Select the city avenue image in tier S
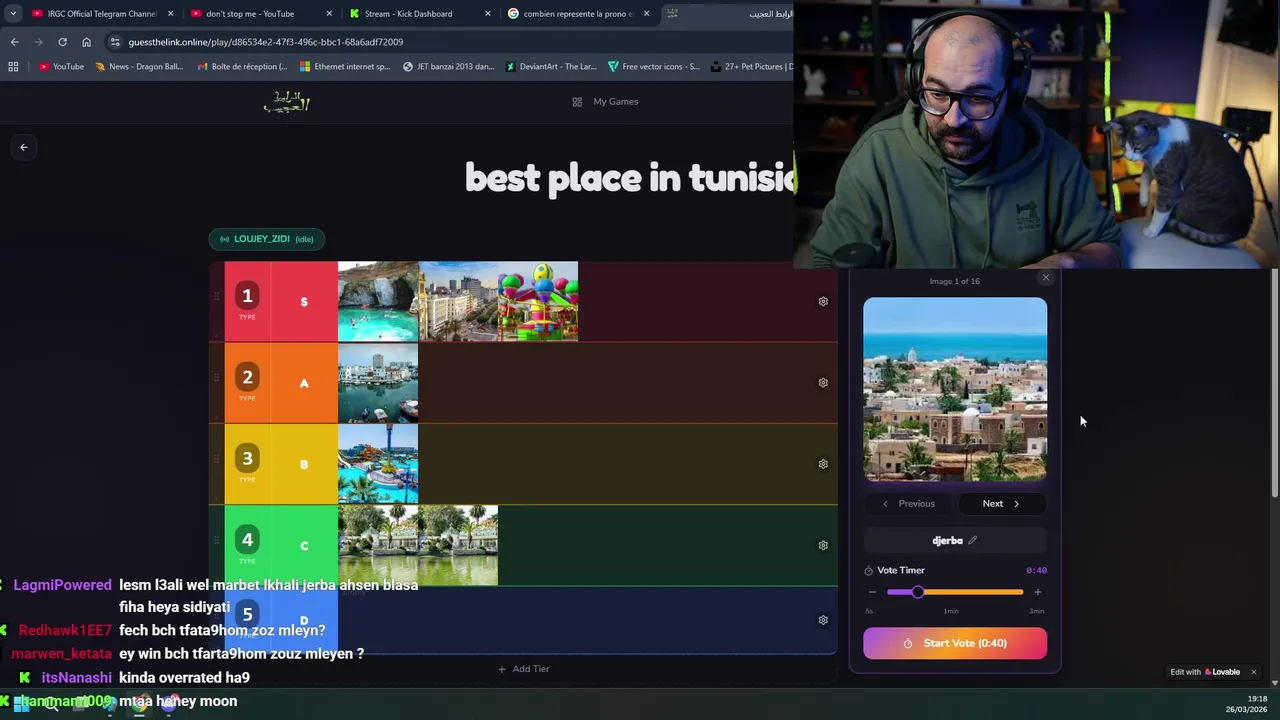 pyautogui.click(x=458, y=301)
